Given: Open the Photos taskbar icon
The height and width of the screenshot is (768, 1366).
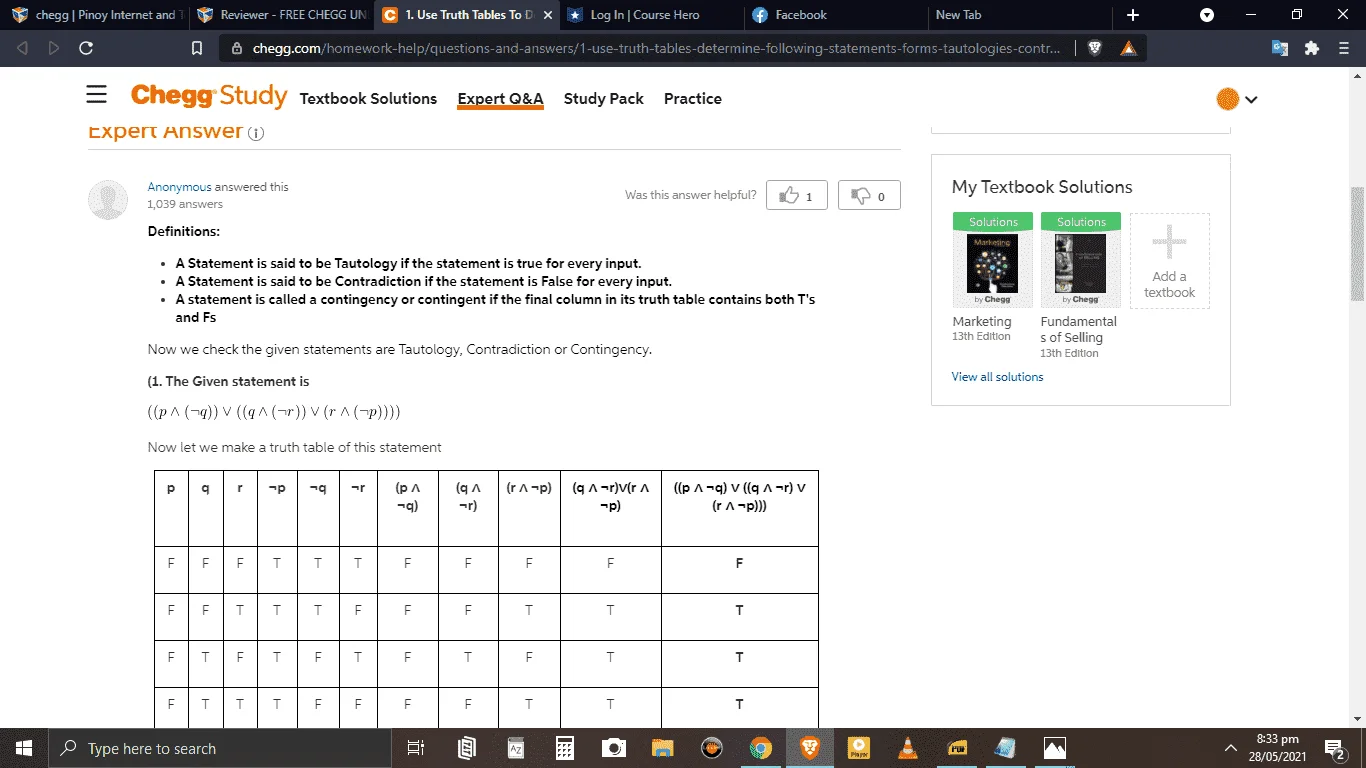Looking at the screenshot, I should click(1055, 748).
